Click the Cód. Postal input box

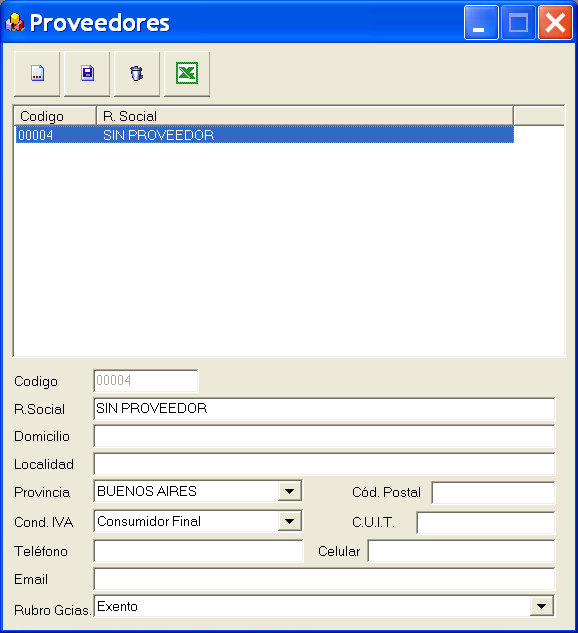click(493, 493)
